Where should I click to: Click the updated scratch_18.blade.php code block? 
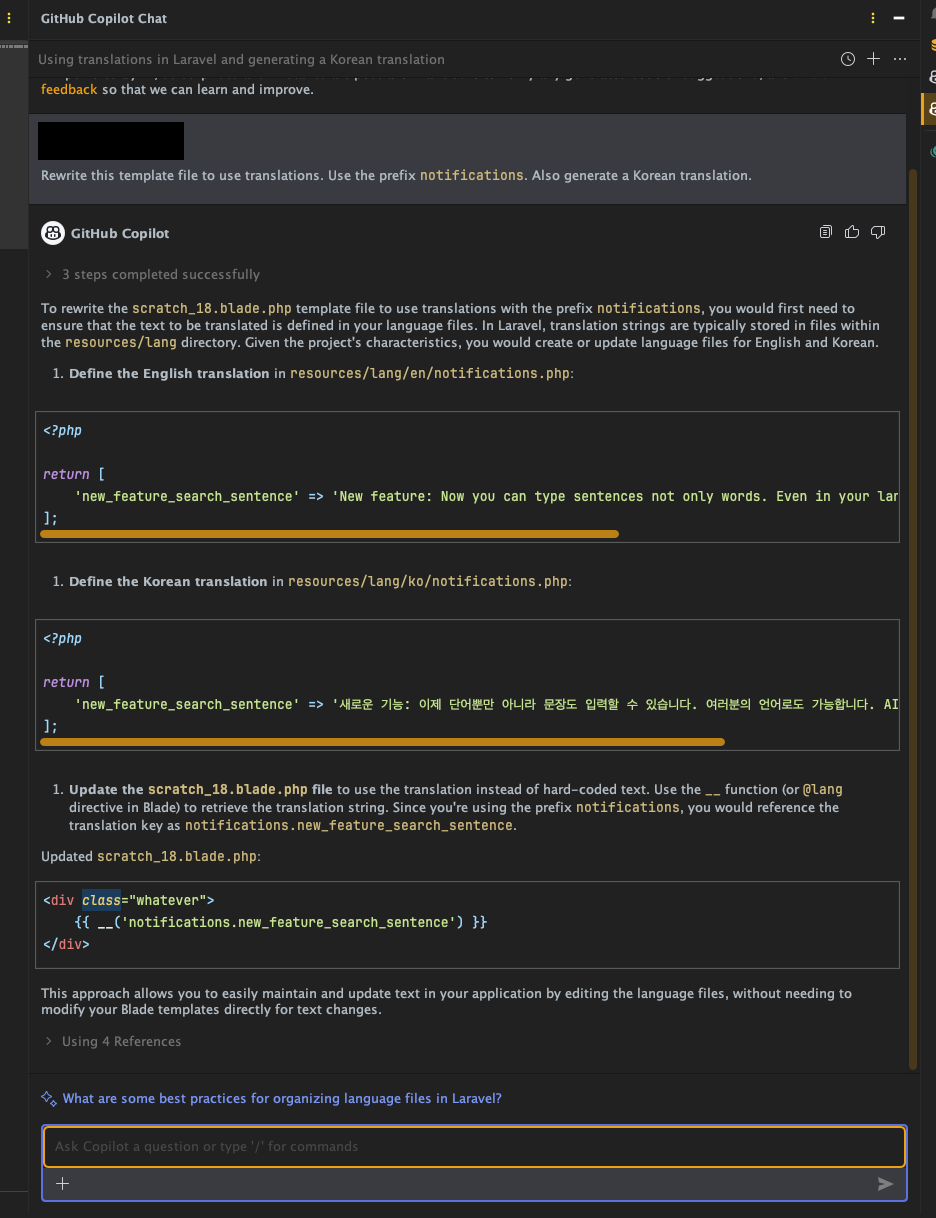point(467,925)
